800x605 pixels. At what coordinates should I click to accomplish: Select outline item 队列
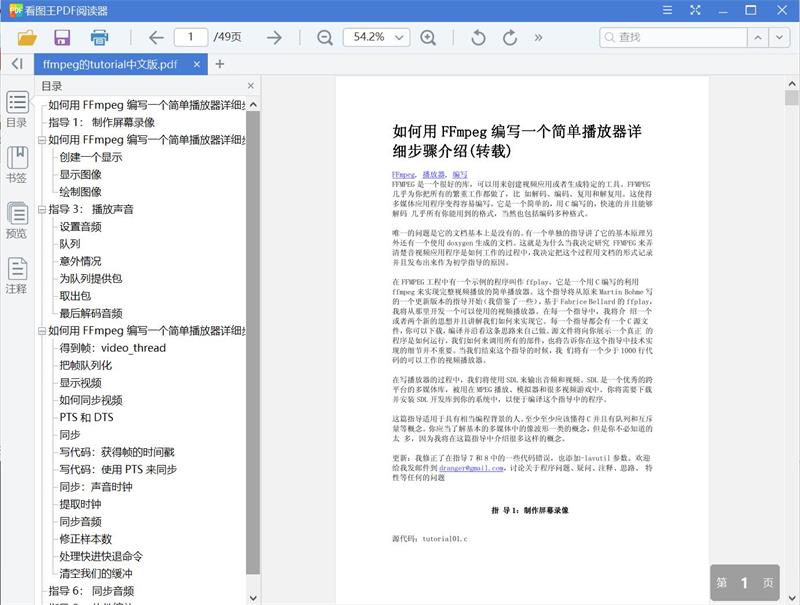point(70,244)
